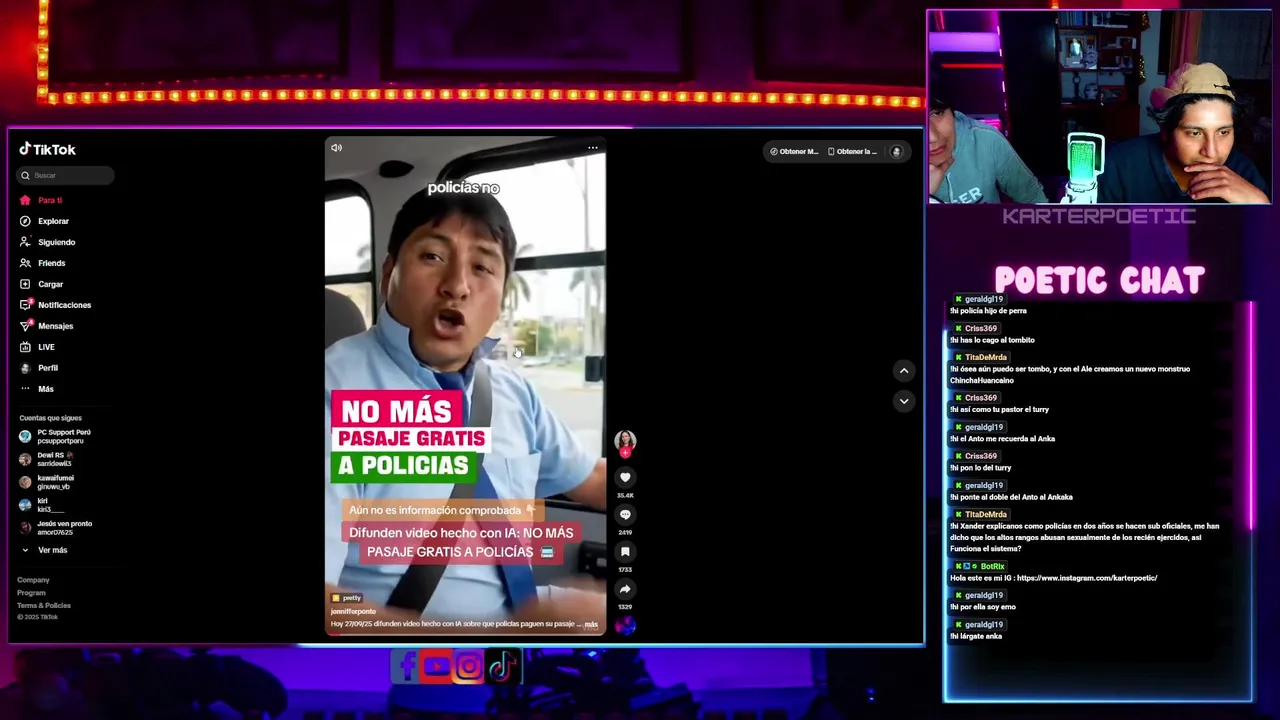Open the spinning sound disc icon
This screenshot has height=720, width=1280.
625,626
